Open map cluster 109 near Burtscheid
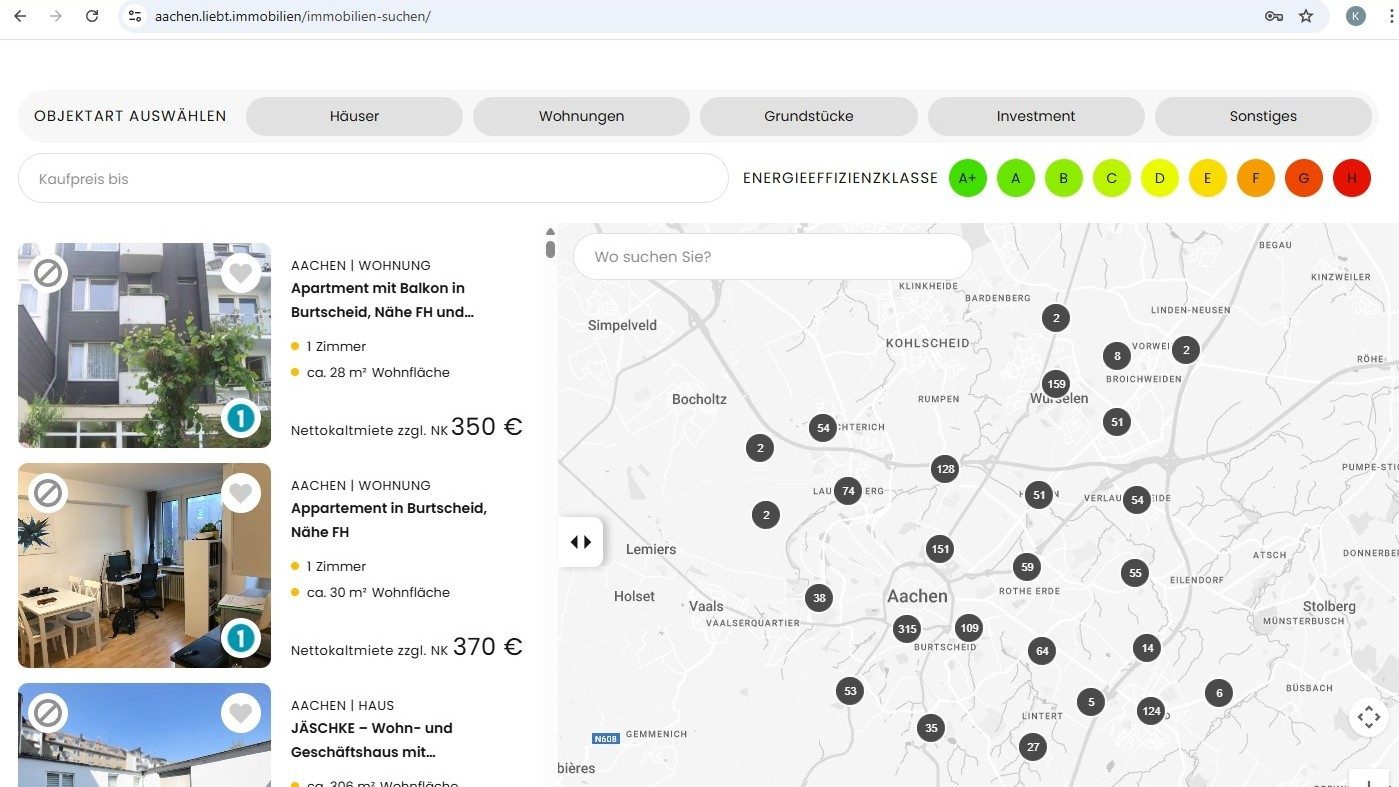 click(x=968, y=628)
